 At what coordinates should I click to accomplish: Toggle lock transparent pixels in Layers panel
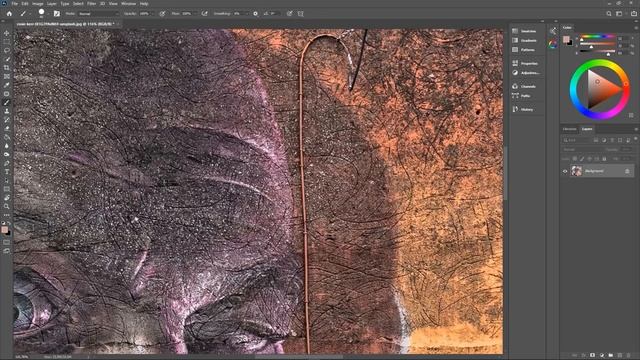[575, 158]
